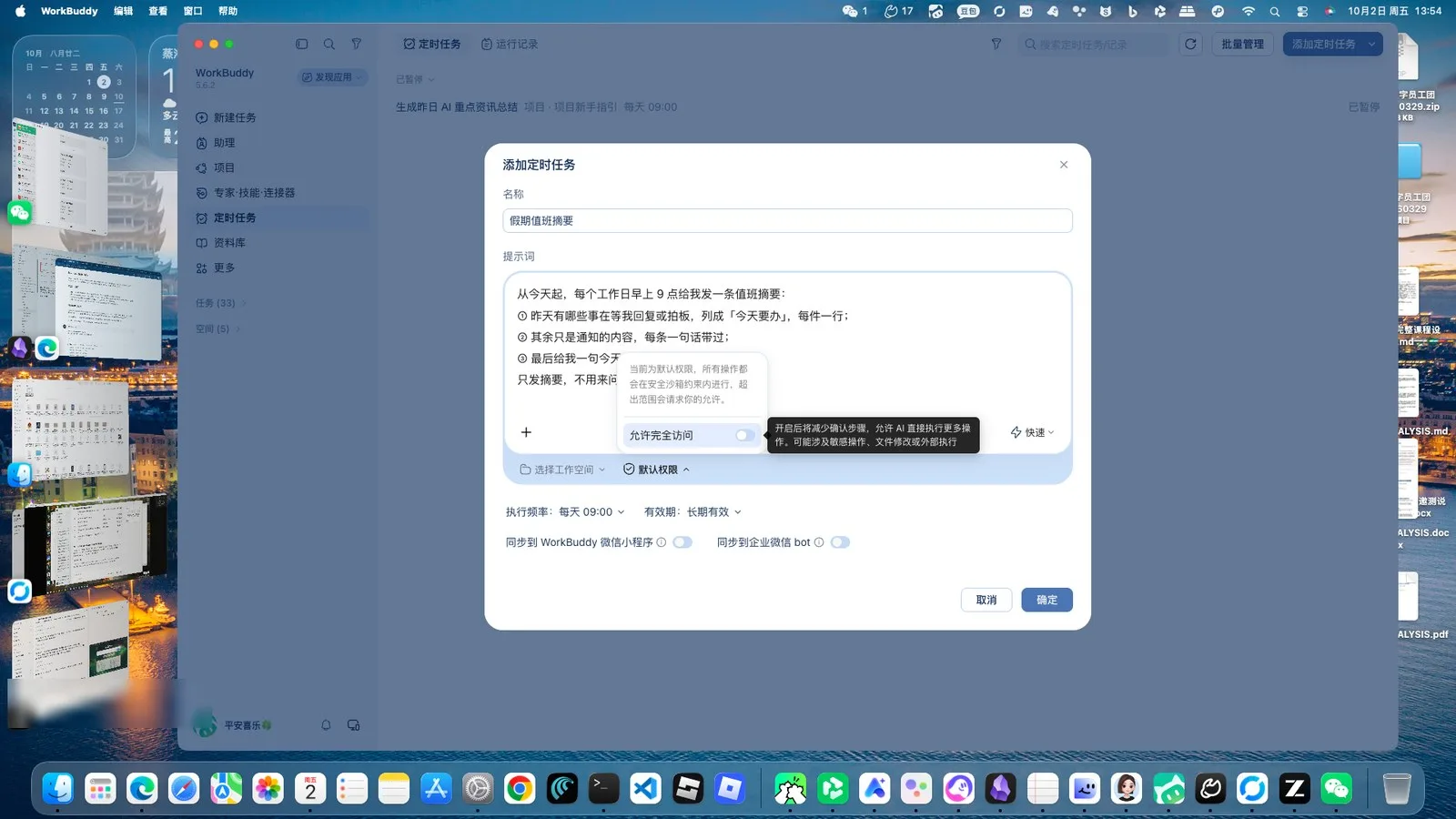Click the 发现应用 button
Viewport: 1456px width, 819px height.
[332, 77]
